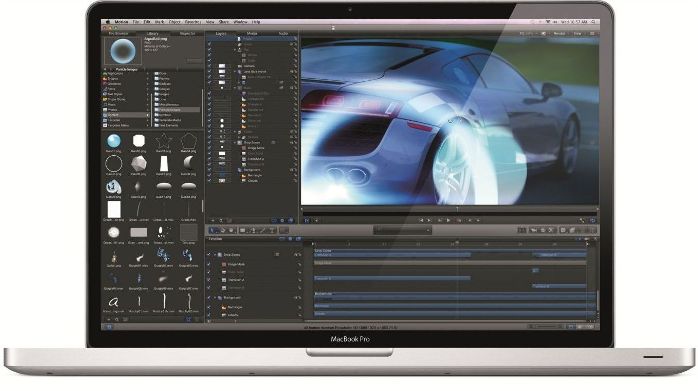
Task: Pick the Rectangle shape tool in toolbar
Action: (x=243, y=230)
